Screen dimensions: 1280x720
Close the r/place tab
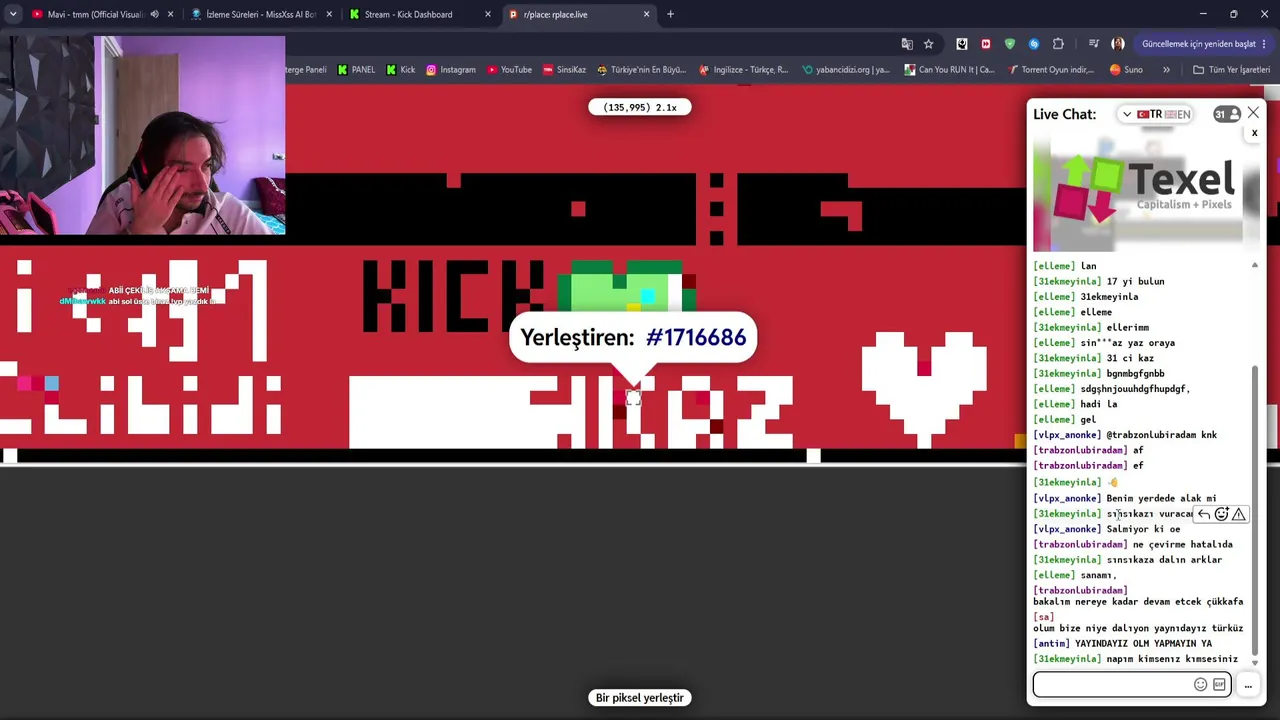(x=646, y=14)
